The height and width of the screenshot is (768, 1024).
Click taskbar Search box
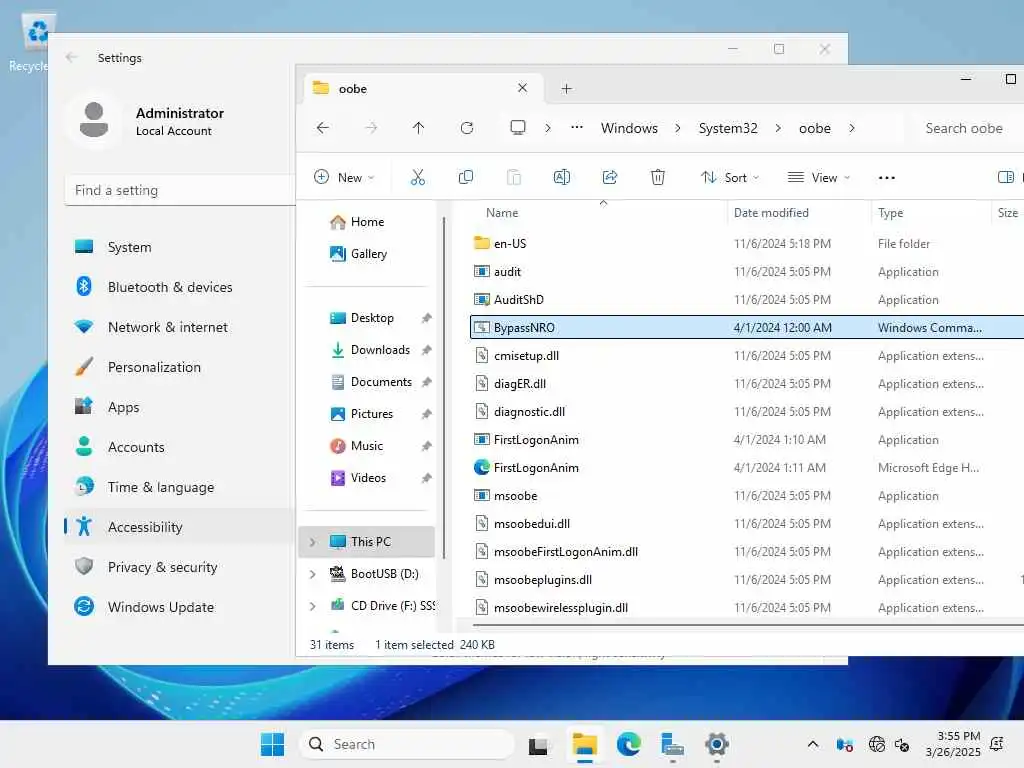tap(406, 744)
